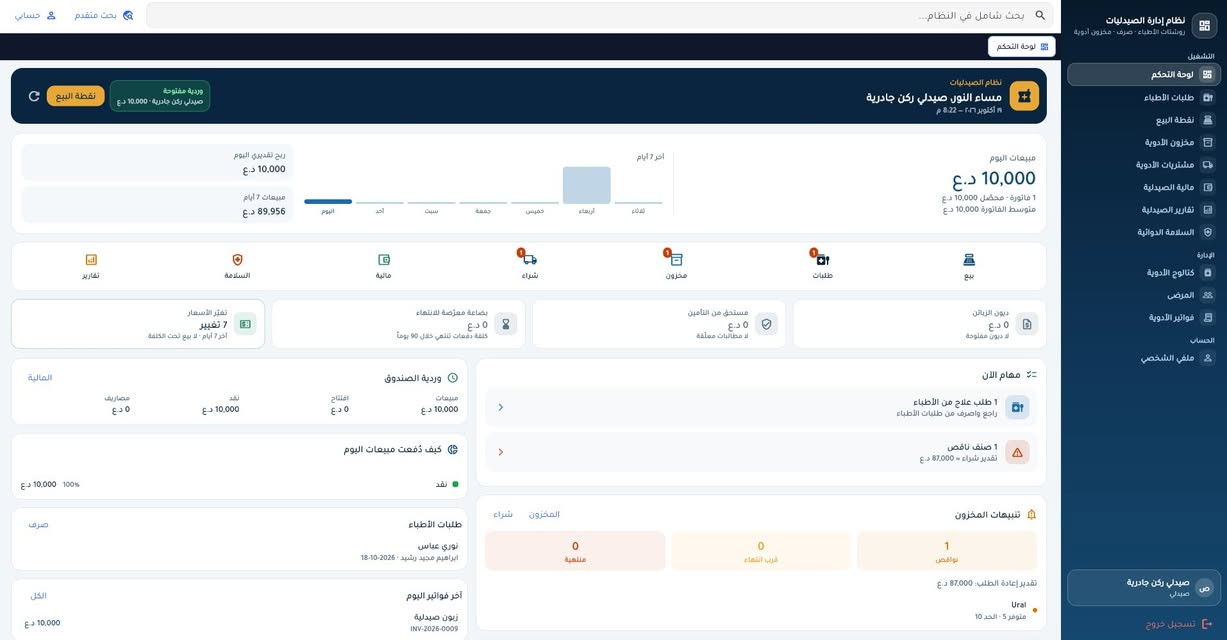Click the المخزون link in stock alerts
Screen dimensions: 1227x640
pyautogui.click(x=544, y=514)
